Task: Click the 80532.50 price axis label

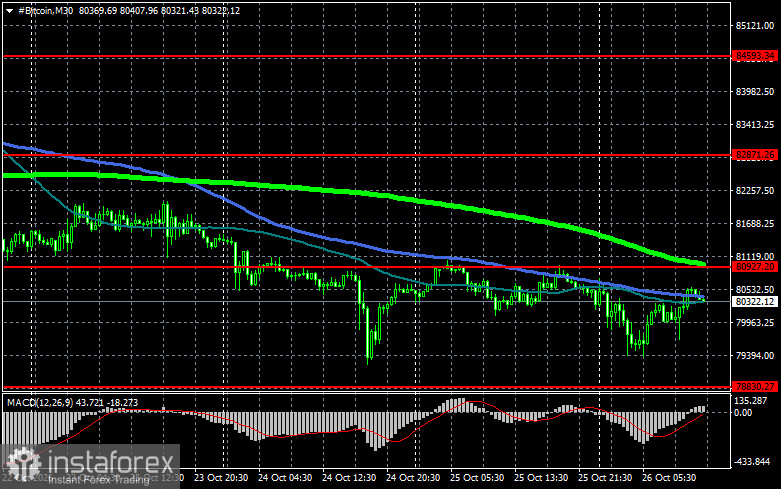Action: click(x=755, y=290)
